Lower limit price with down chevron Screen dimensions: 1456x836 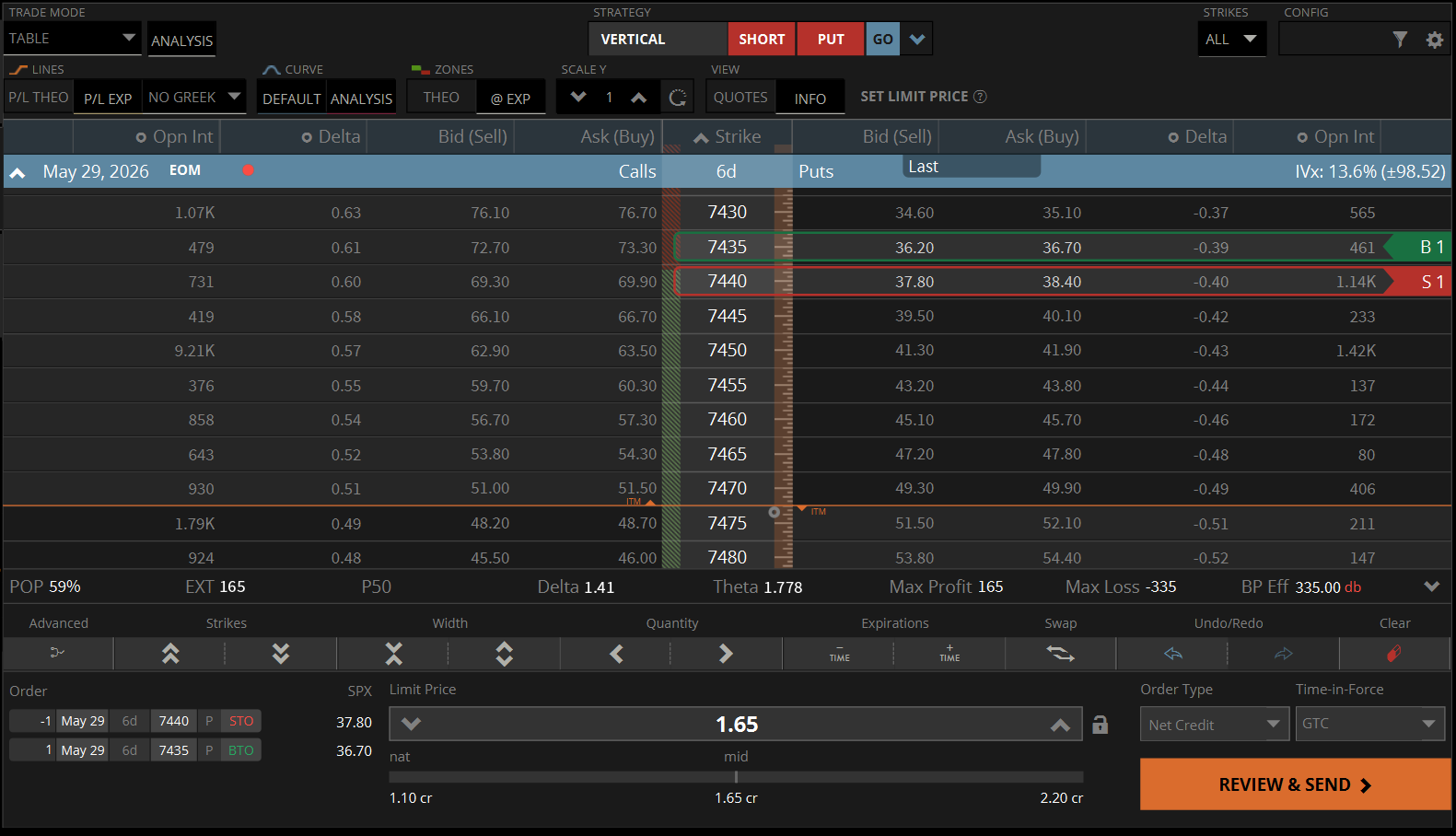412,725
